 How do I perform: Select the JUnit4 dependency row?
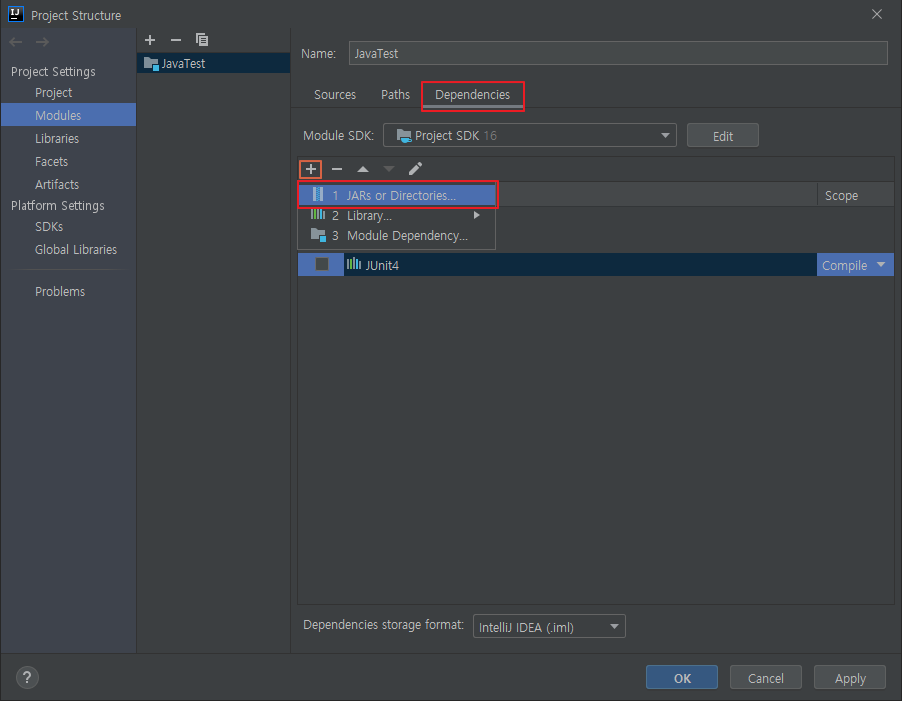(x=595, y=265)
